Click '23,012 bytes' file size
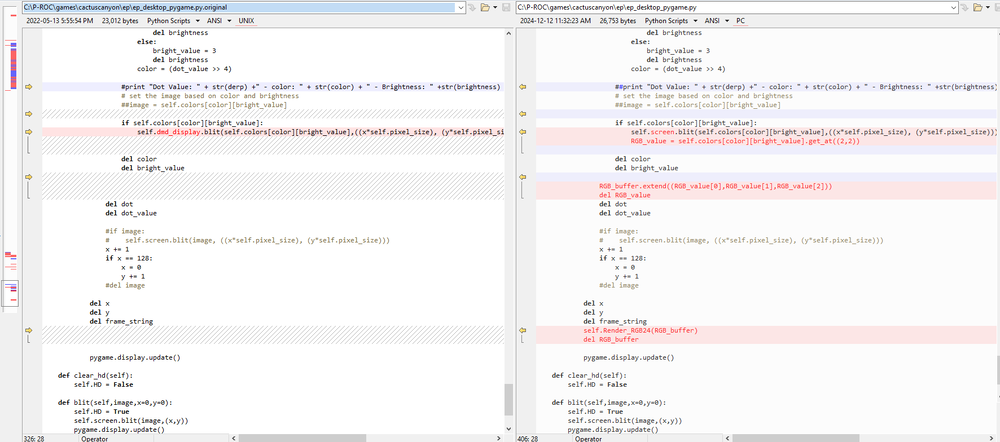The height and width of the screenshot is (442, 1000). point(120,20)
